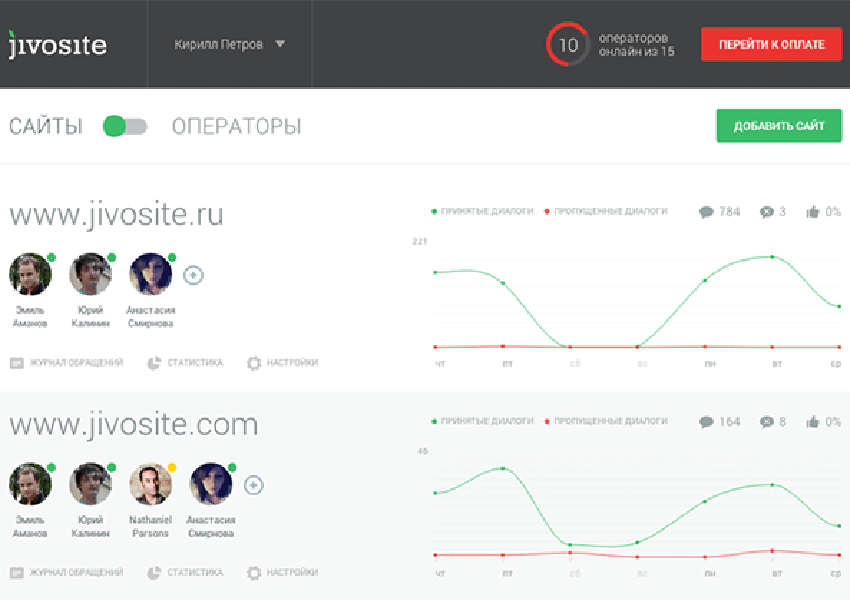Open the www.jivosite.ru site title
The height and width of the screenshot is (600, 850).
pos(117,215)
